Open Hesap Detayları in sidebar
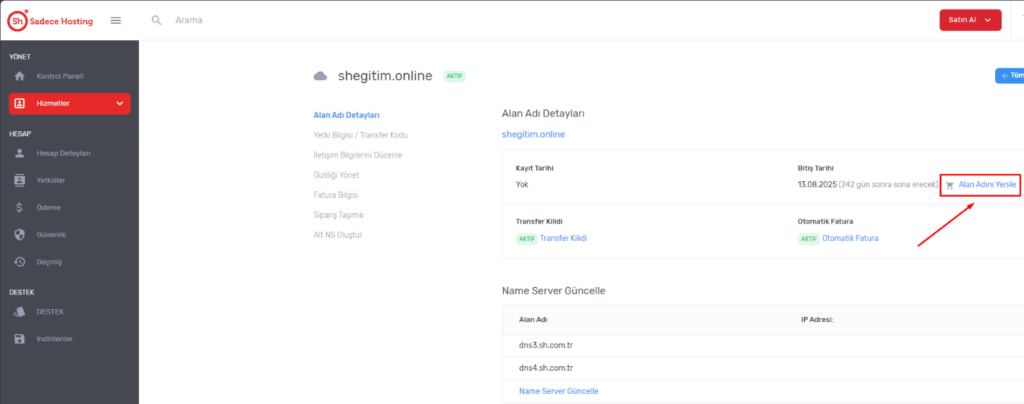Screen dimensions: 1024x404 63,153
